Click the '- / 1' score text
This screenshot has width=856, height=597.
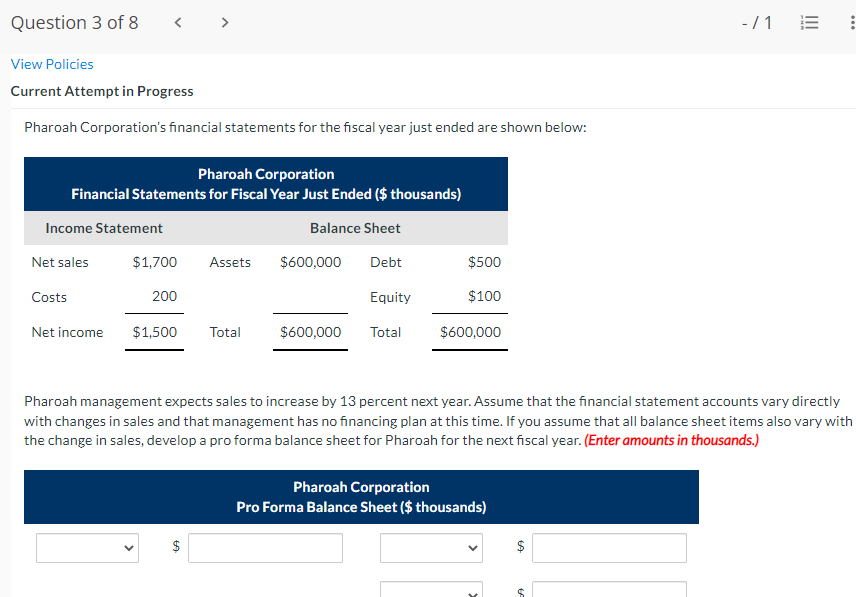757,22
